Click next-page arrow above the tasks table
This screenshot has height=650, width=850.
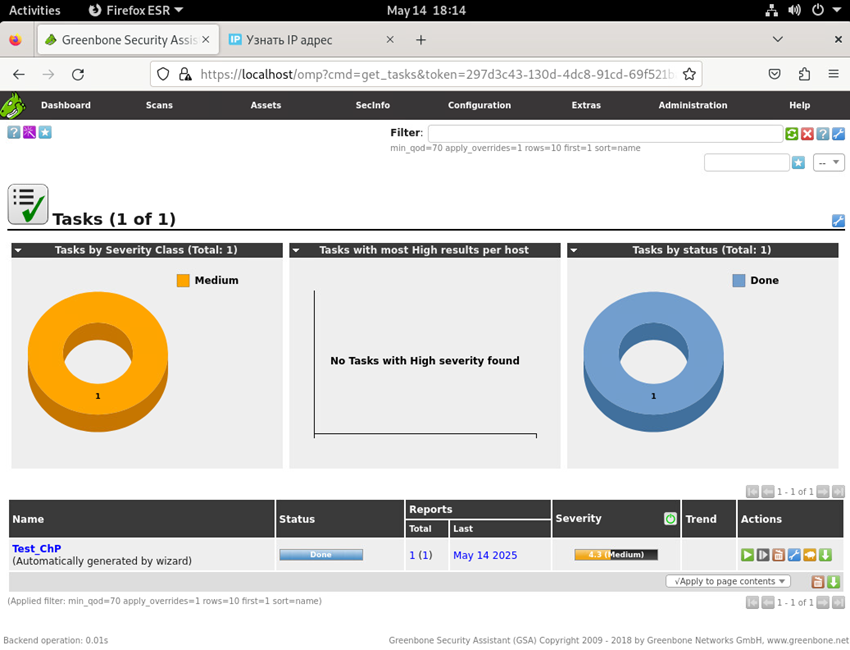(823, 492)
